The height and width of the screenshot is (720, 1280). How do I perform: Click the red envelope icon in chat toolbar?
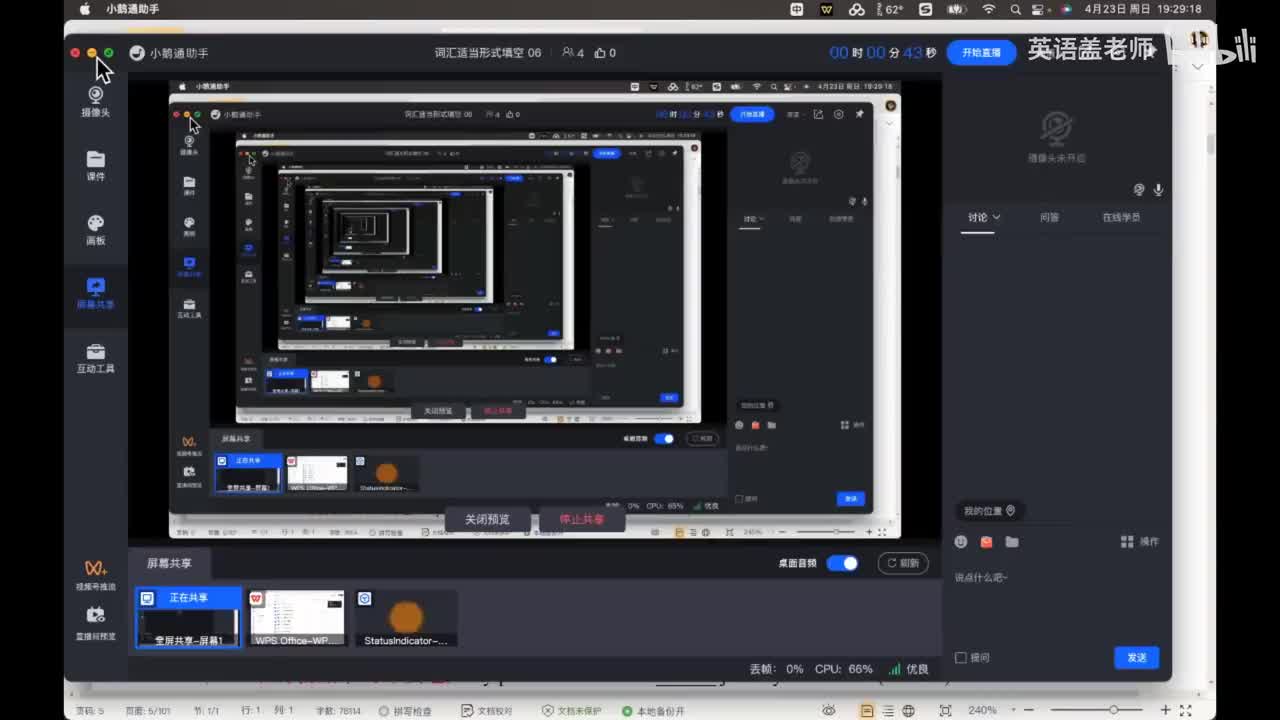pyautogui.click(x=986, y=542)
